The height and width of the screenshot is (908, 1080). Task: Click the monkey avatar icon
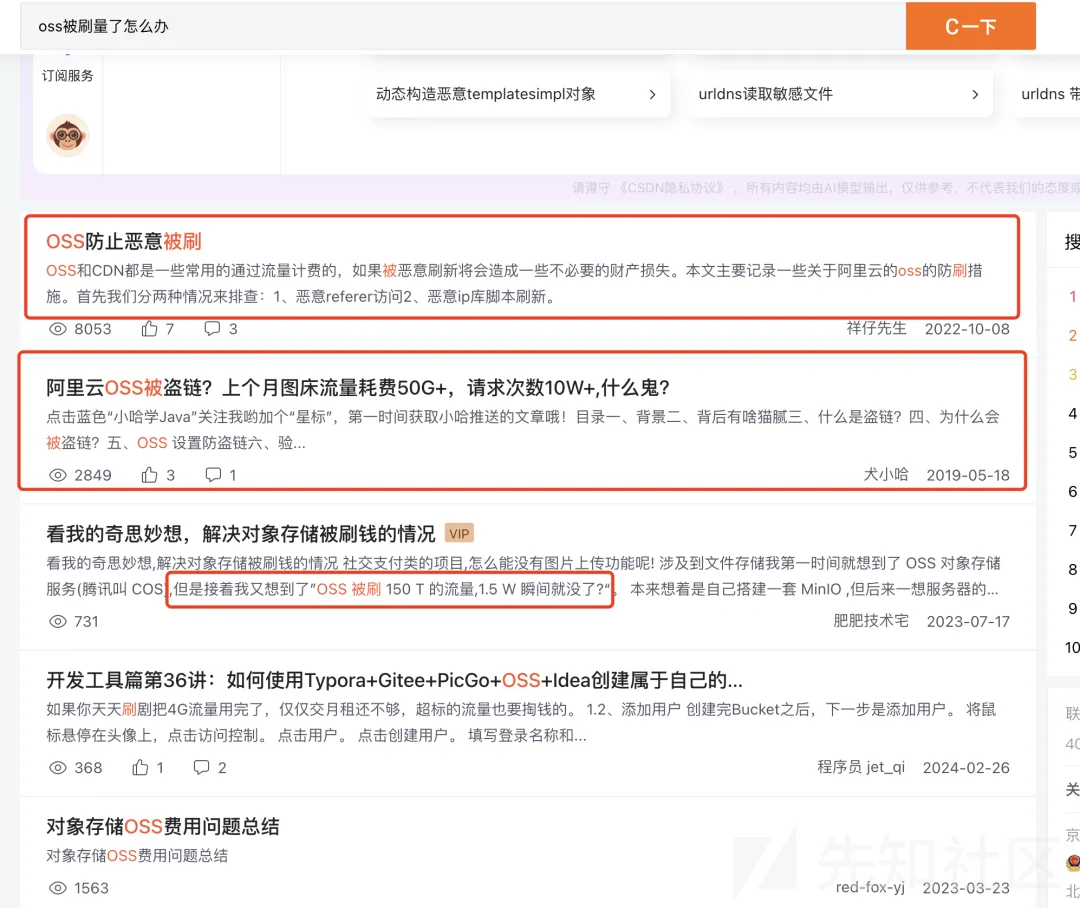[68, 136]
